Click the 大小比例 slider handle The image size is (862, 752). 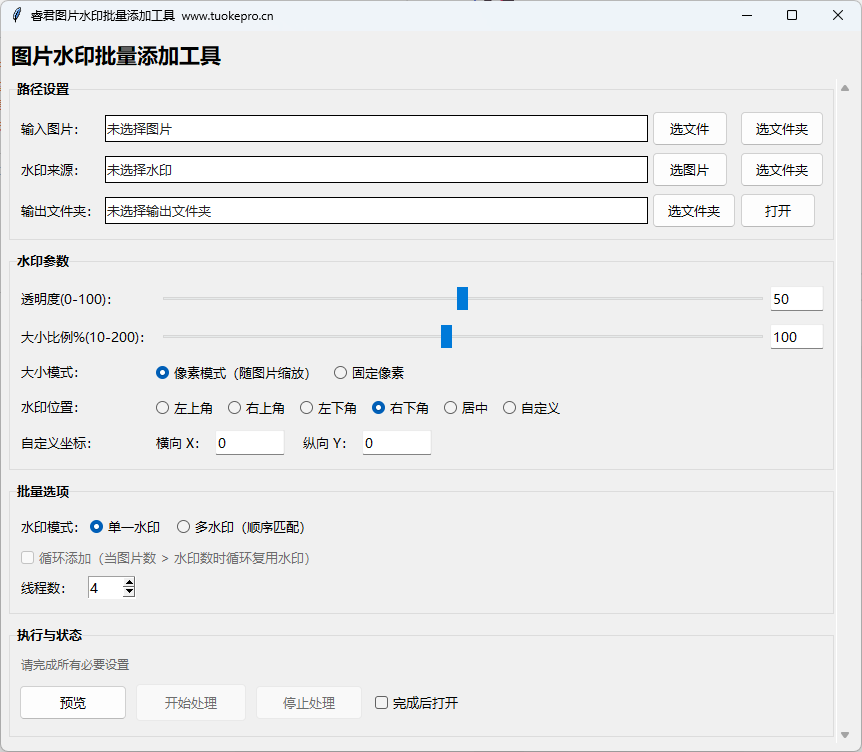pos(446,336)
